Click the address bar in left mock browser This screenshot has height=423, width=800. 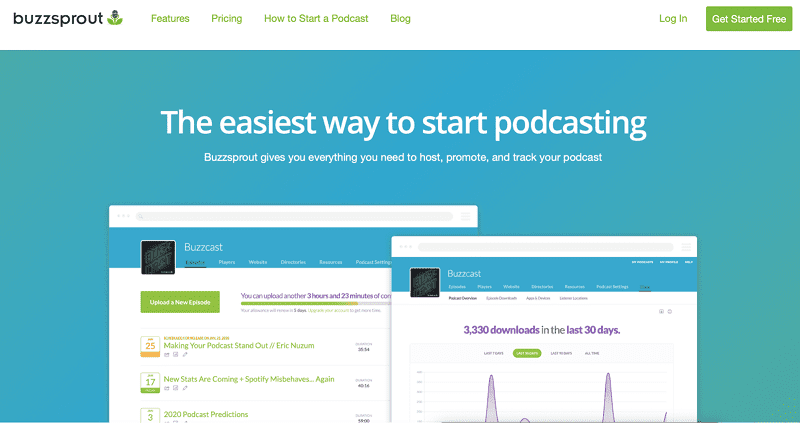[294, 216]
